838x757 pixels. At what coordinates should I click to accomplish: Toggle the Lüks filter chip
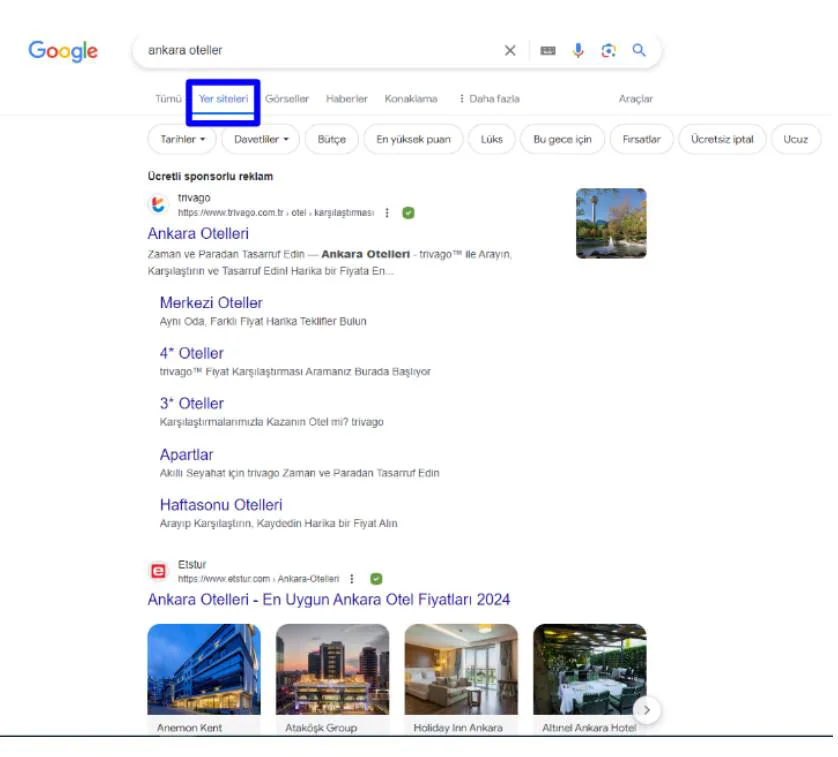(x=492, y=139)
